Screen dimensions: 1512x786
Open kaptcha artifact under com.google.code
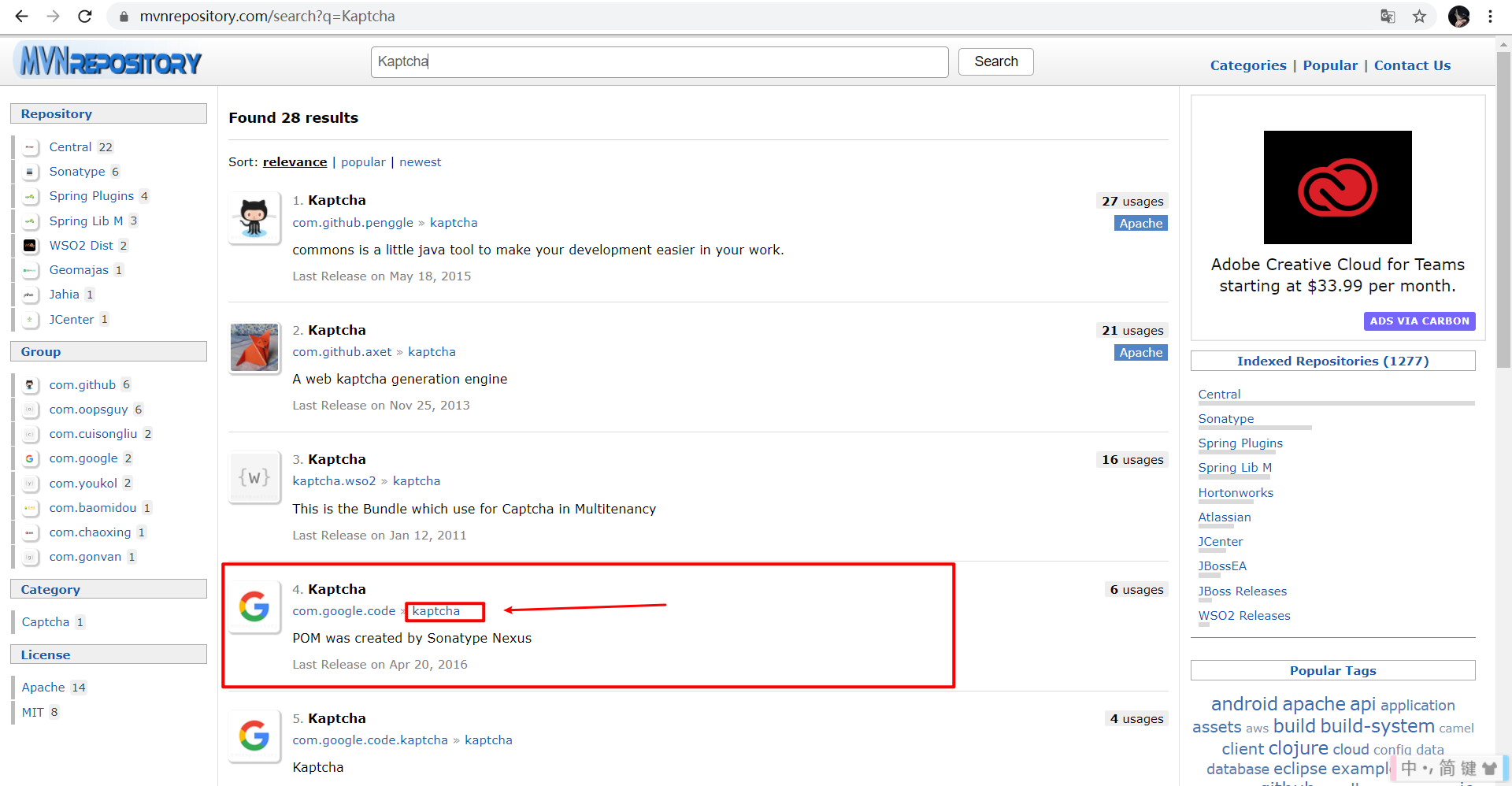pyautogui.click(x=436, y=611)
